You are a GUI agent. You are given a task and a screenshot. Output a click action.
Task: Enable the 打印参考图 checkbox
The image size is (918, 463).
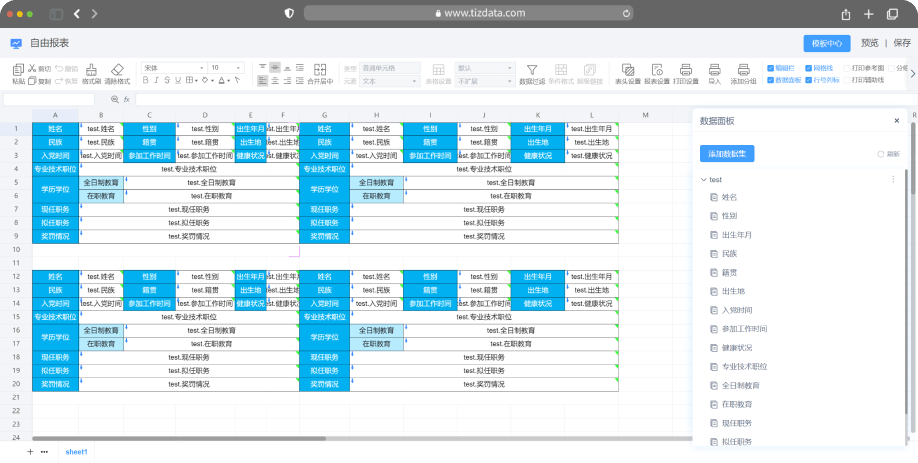(847, 68)
